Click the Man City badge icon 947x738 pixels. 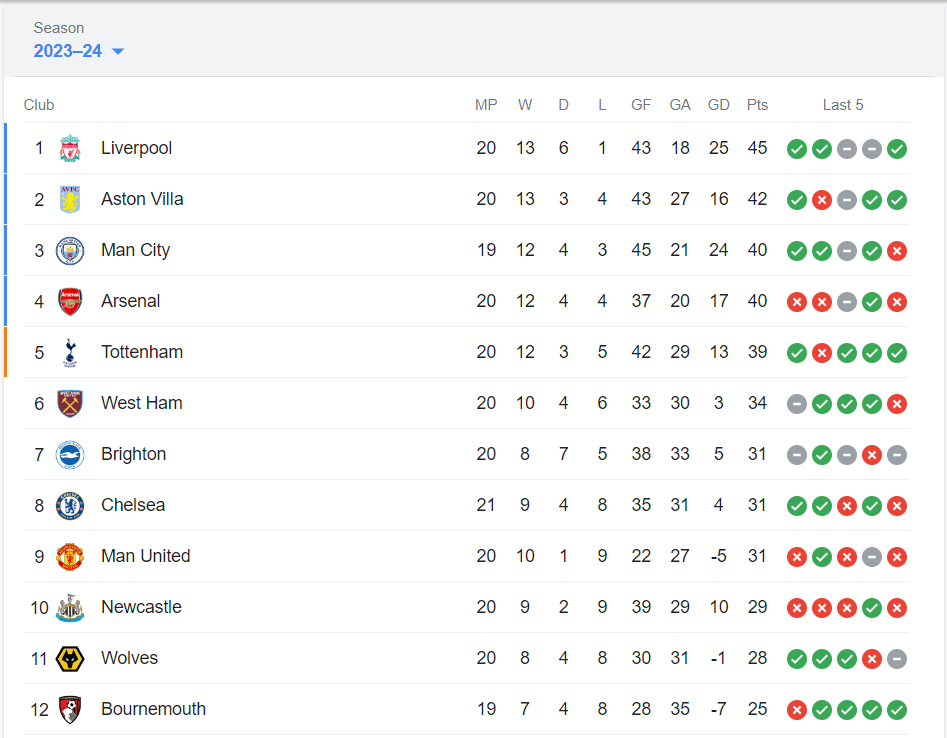pos(70,251)
